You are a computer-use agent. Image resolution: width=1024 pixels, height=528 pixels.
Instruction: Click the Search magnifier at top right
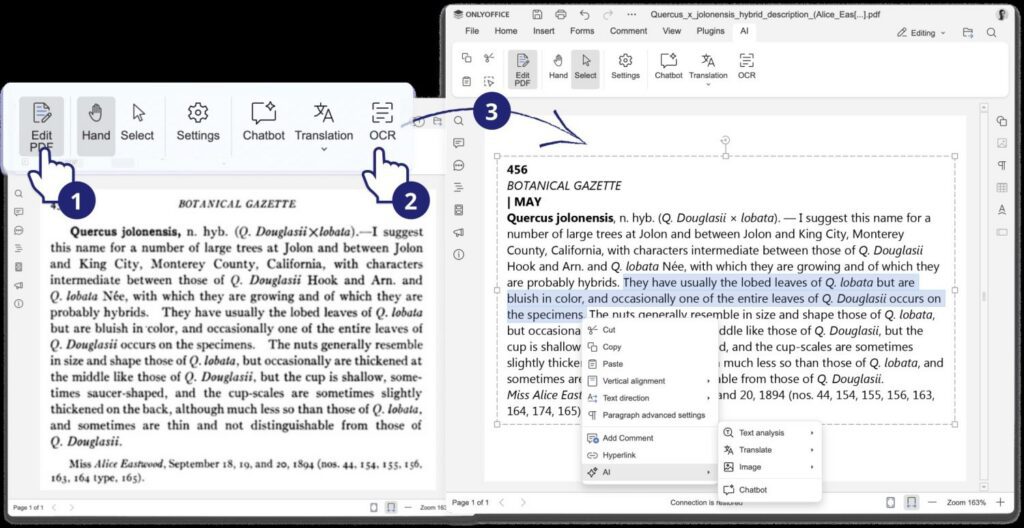tap(991, 32)
